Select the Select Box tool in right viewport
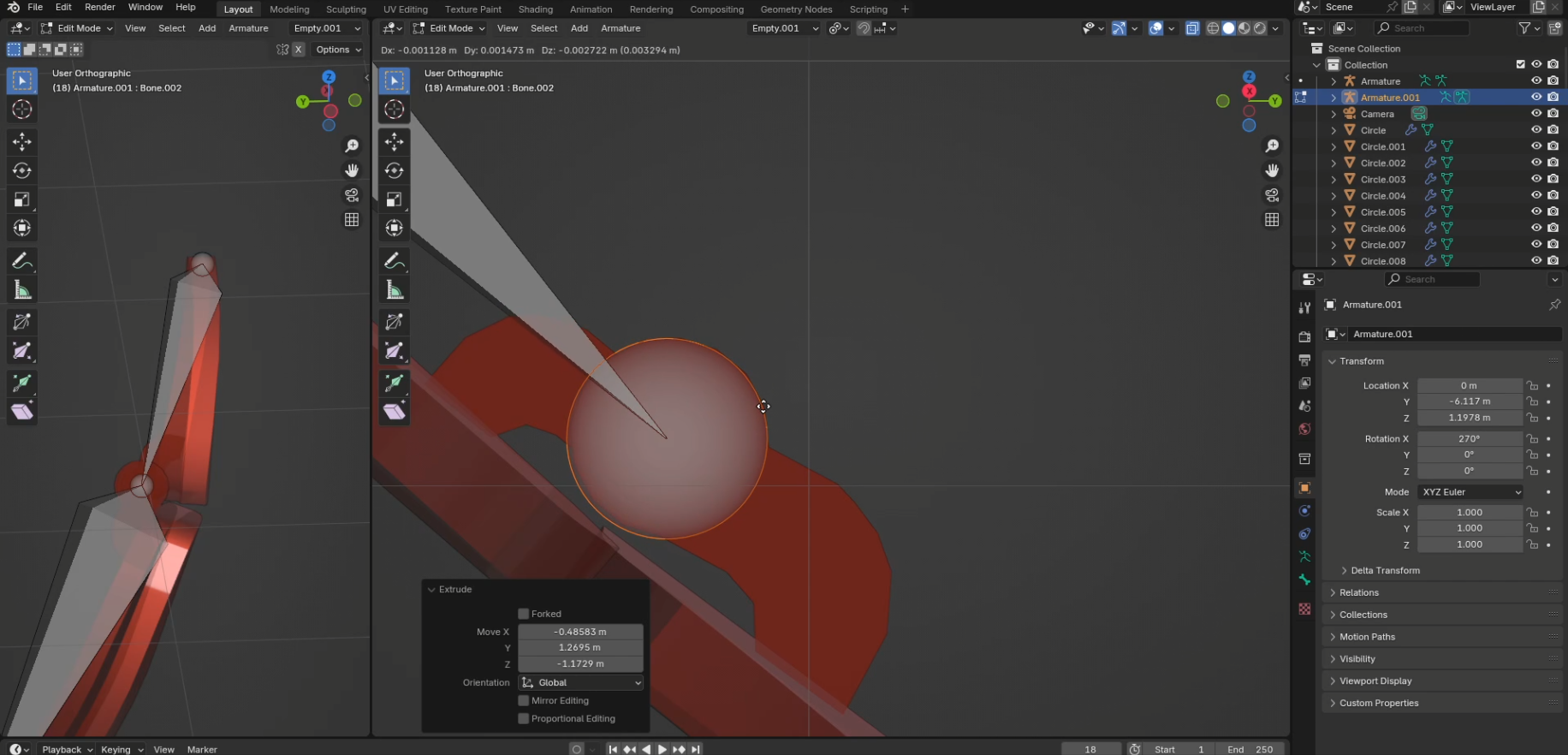Screen dimensions: 1568x755 pyautogui.click(x=394, y=80)
